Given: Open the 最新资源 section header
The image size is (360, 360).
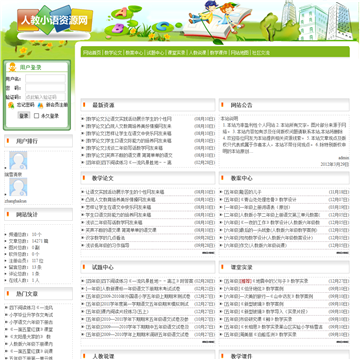Looking at the screenshot, I should pyautogui.click(x=103, y=105).
